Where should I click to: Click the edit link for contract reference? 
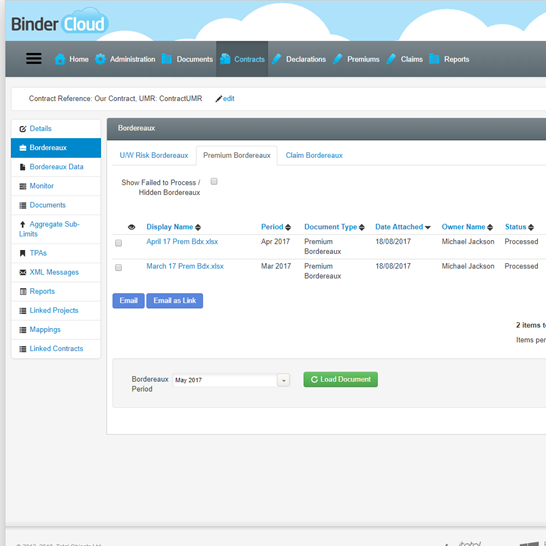pyautogui.click(x=228, y=99)
